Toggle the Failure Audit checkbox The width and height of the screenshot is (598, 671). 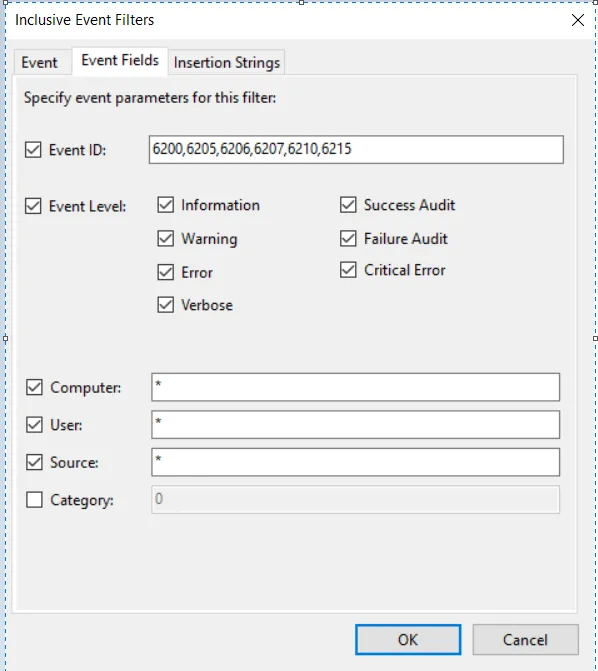(348, 238)
